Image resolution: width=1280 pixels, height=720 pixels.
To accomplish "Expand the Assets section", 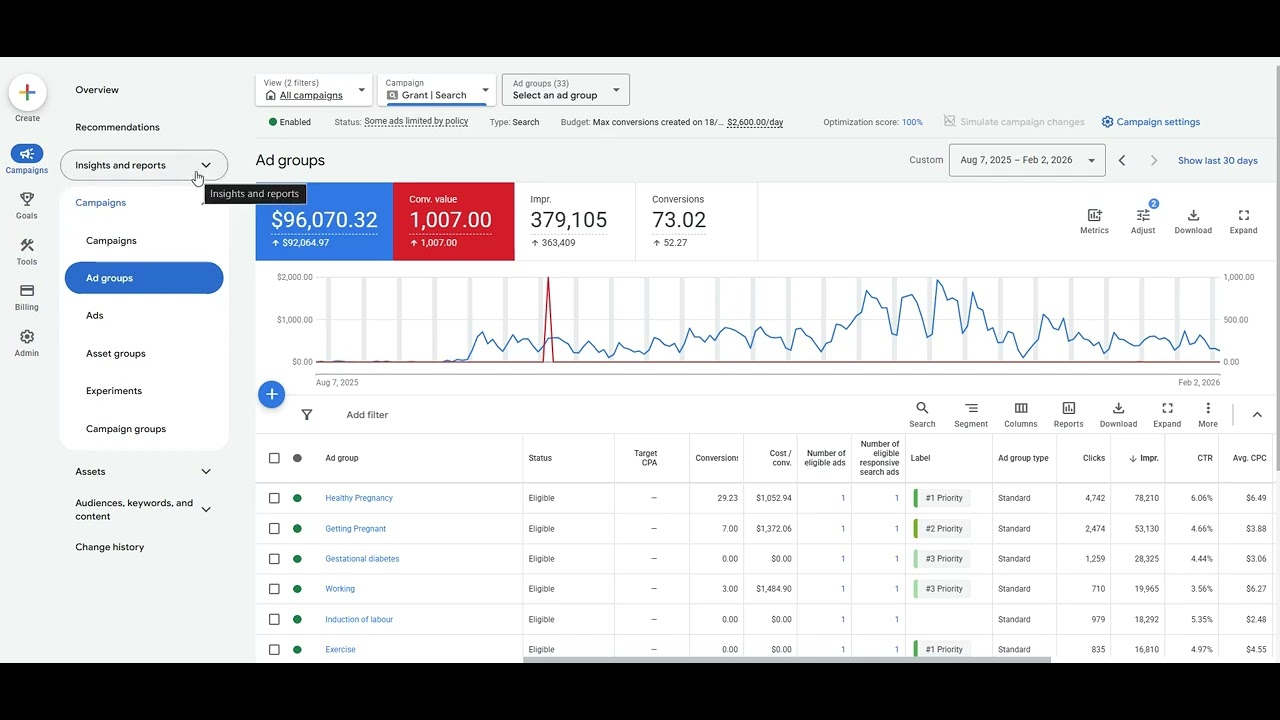I will coord(144,472).
